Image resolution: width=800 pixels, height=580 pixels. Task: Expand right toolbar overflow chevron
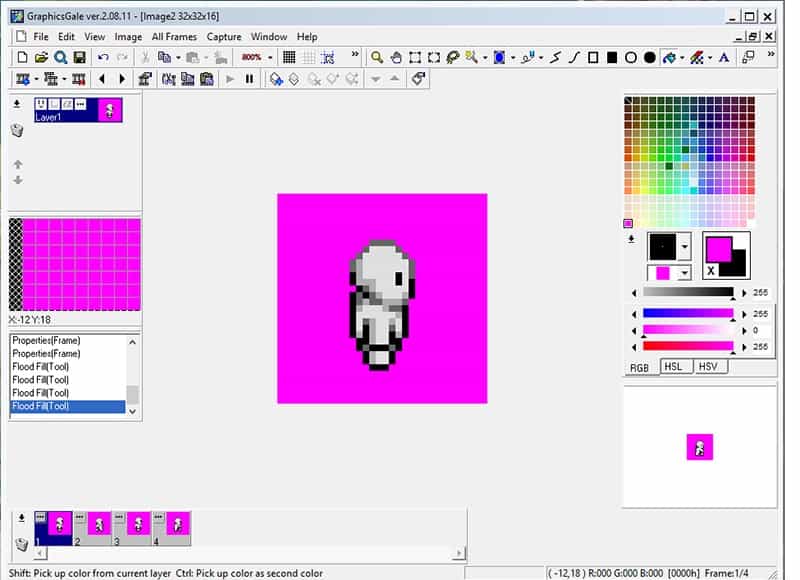click(x=771, y=54)
